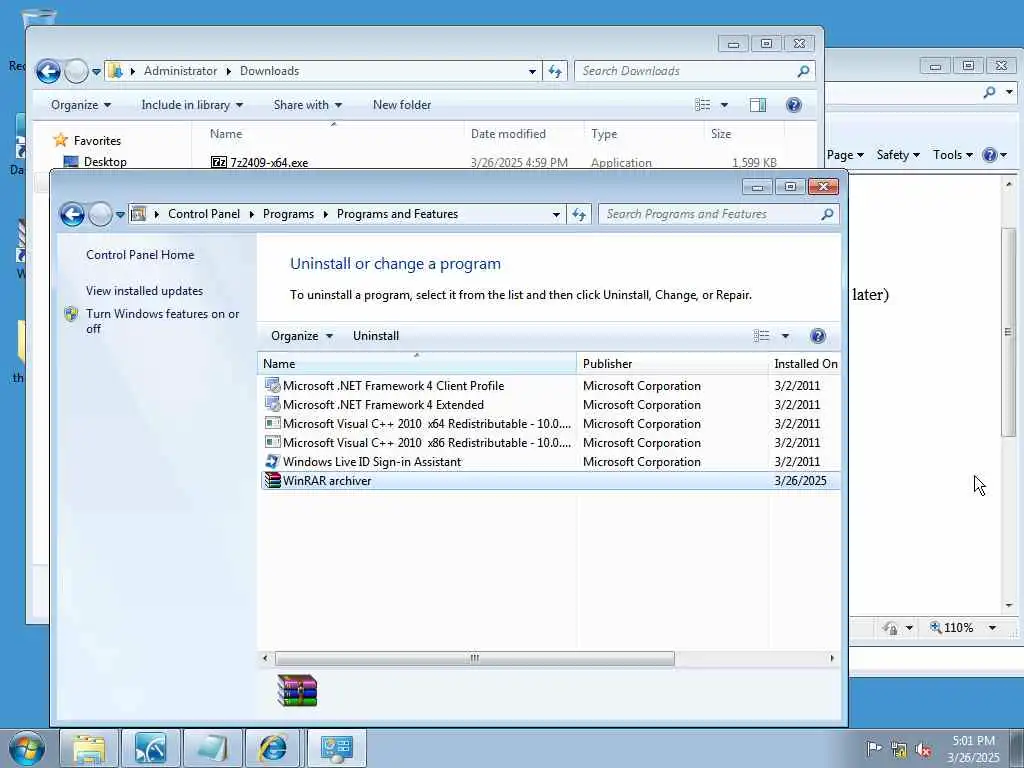The width and height of the screenshot is (1024, 768).
Task: Click the second pinned taskbar application icon
Action: click(150, 748)
